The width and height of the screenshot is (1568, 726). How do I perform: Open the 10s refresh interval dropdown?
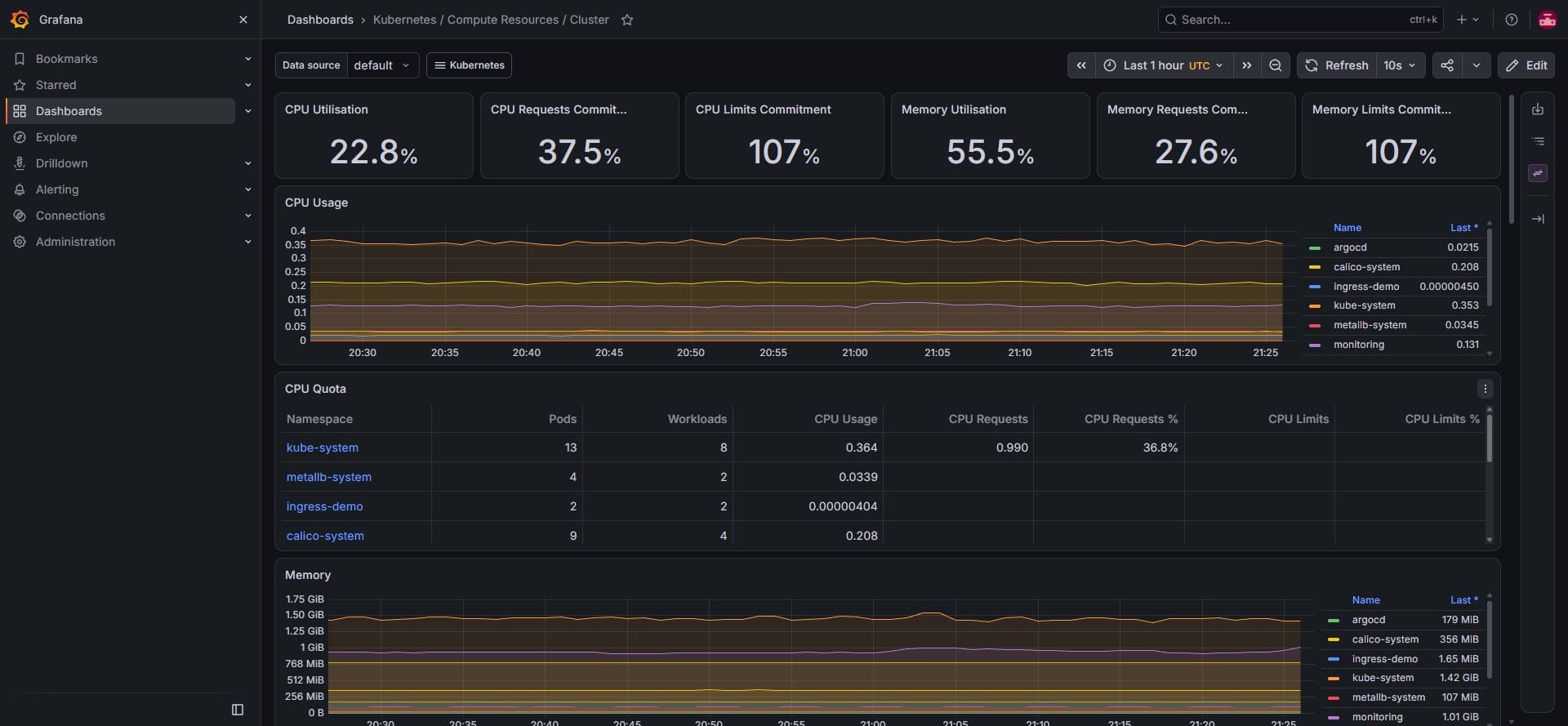tap(1400, 65)
